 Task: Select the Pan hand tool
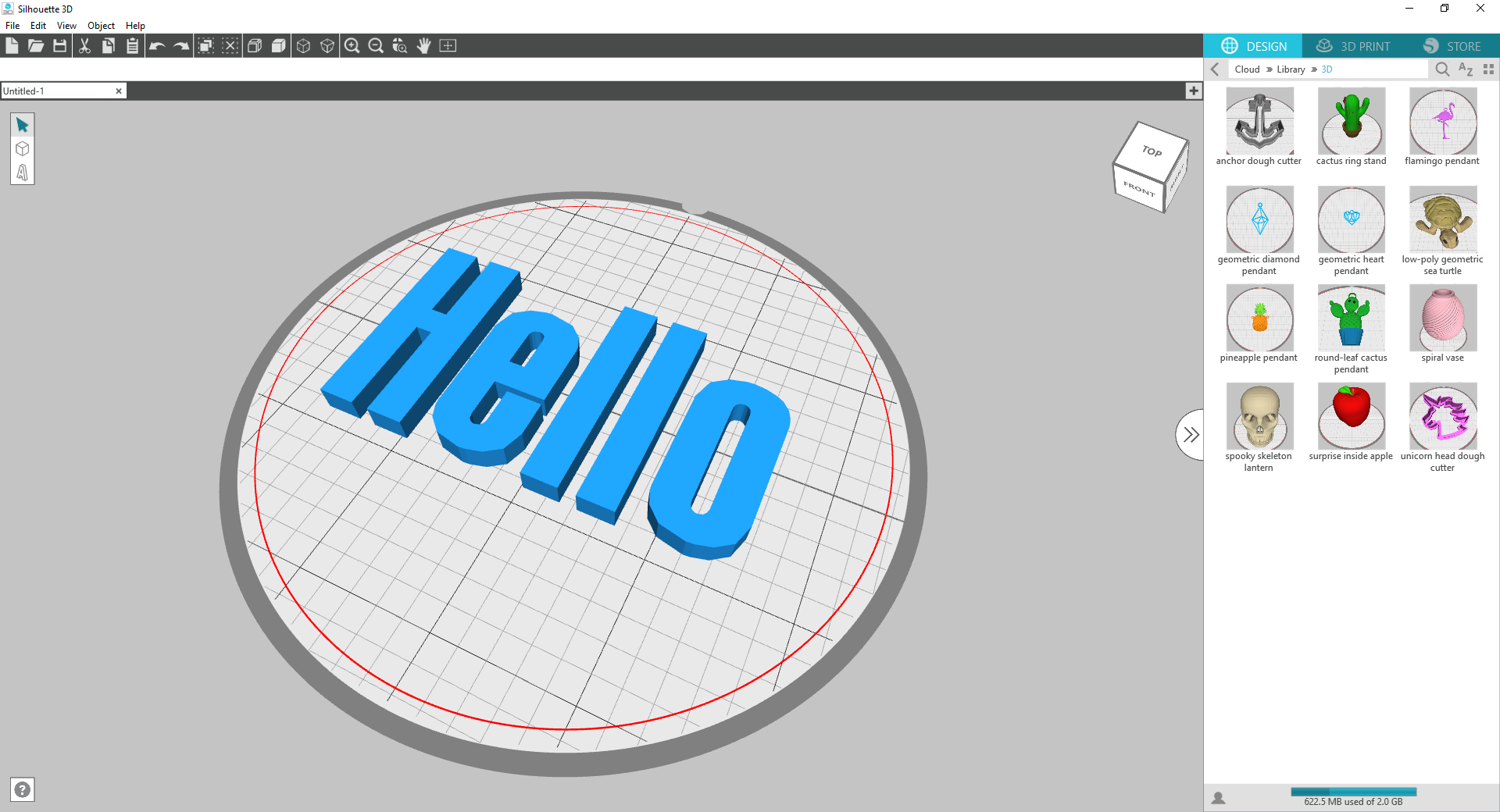[423, 46]
